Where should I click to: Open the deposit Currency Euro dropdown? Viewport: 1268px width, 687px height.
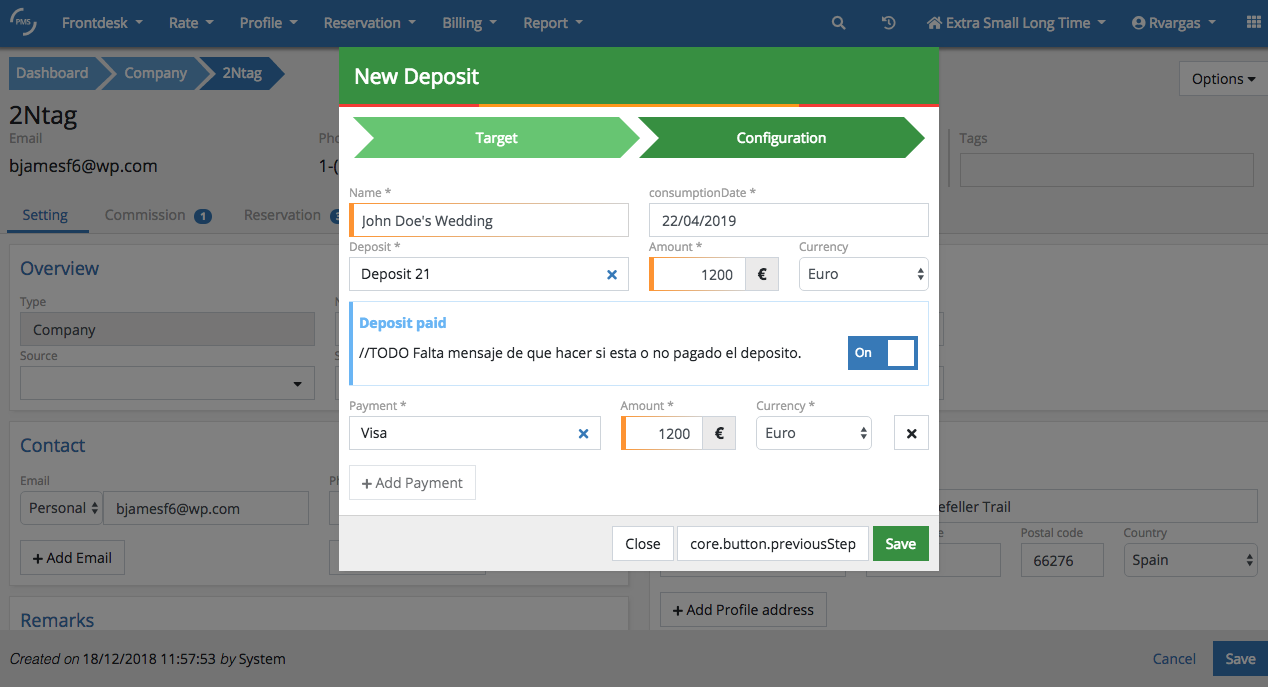[x=863, y=274]
